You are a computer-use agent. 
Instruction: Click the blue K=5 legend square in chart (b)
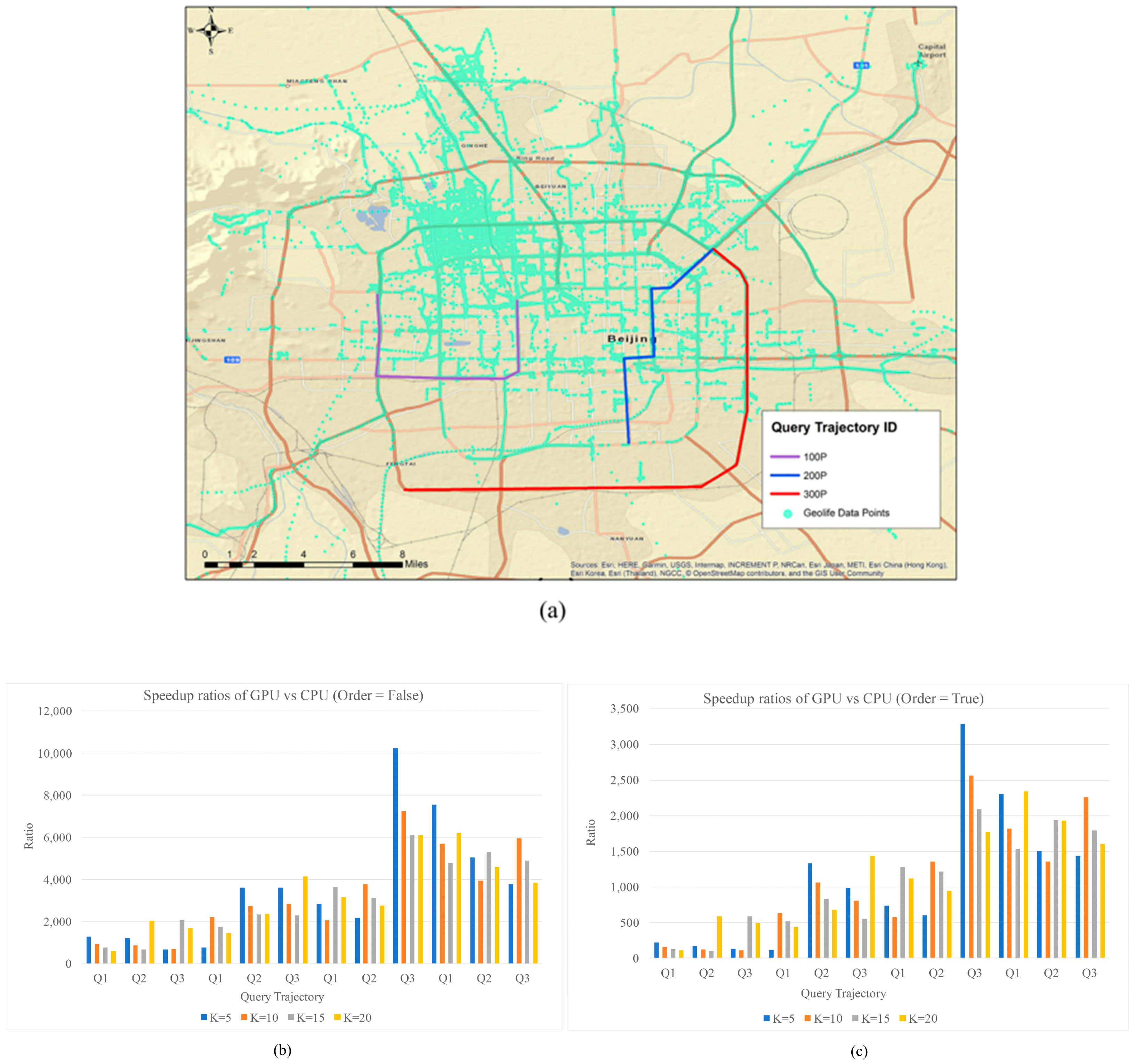[204, 1017]
